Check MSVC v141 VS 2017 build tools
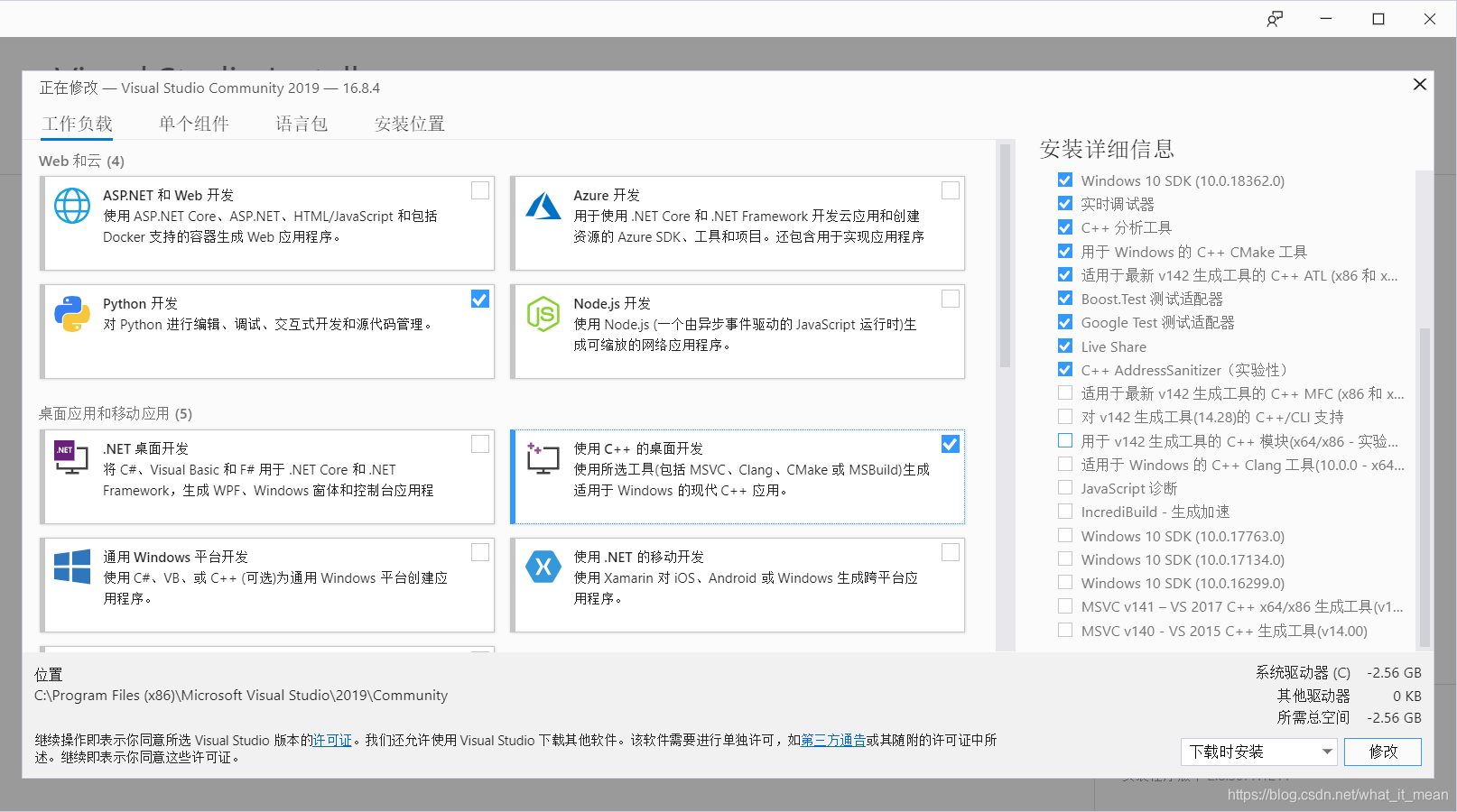Image resolution: width=1457 pixels, height=812 pixels. 1065,606
